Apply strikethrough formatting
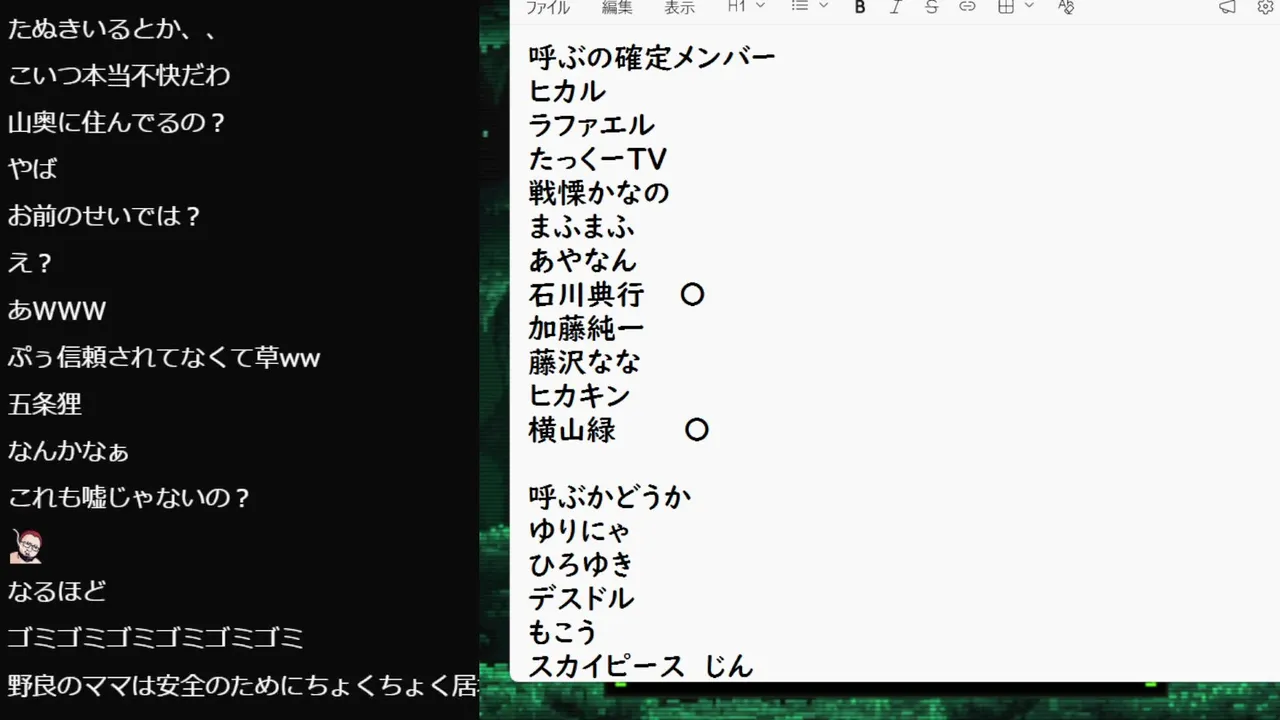This screenshot has width=1280, height=720. tap(931, 7)
